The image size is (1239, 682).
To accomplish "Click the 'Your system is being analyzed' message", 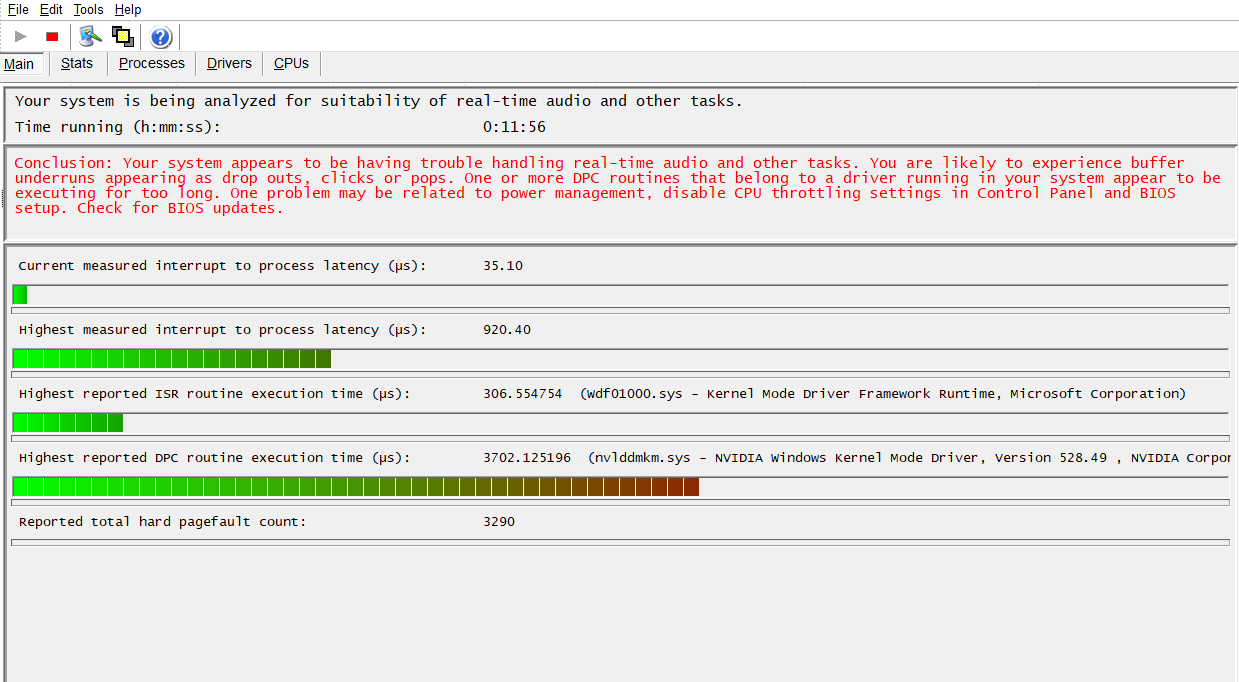I will point(379,101).
